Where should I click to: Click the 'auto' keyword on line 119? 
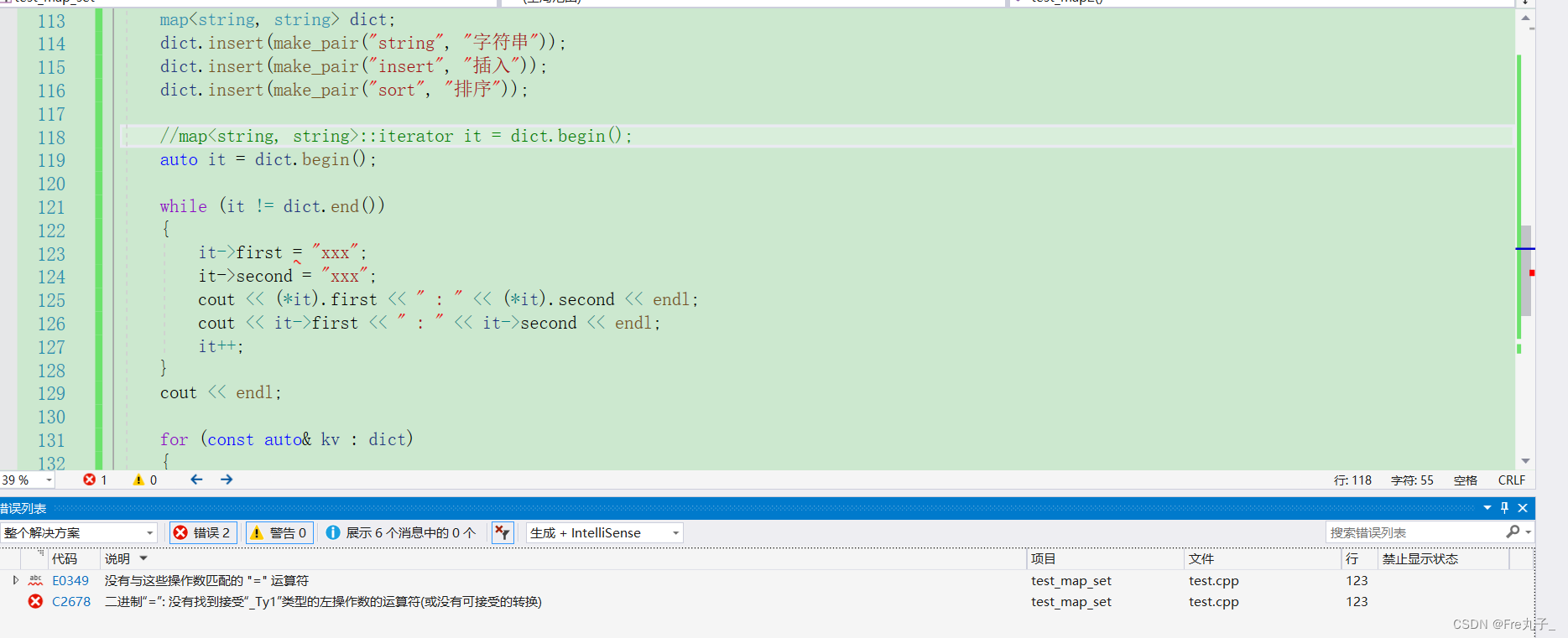[179, 159]
